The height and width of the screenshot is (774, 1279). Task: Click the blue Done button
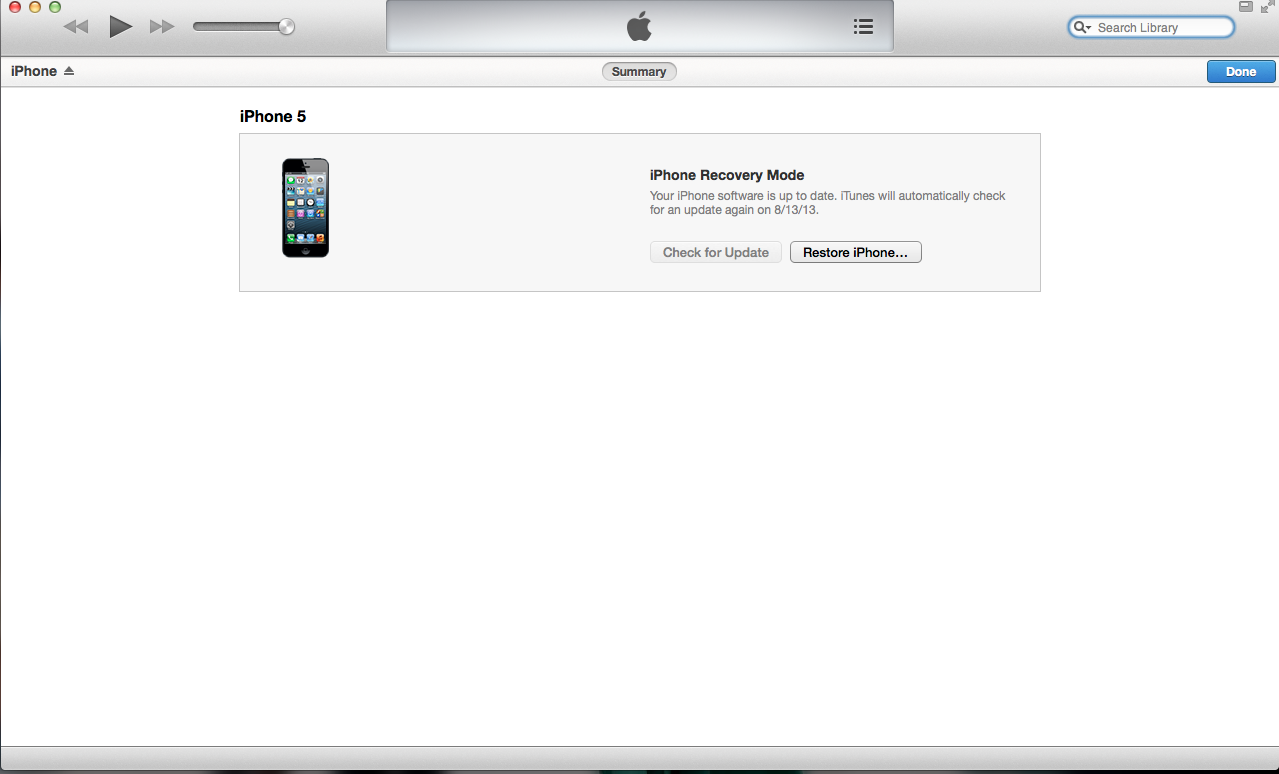coord(1241,72)
